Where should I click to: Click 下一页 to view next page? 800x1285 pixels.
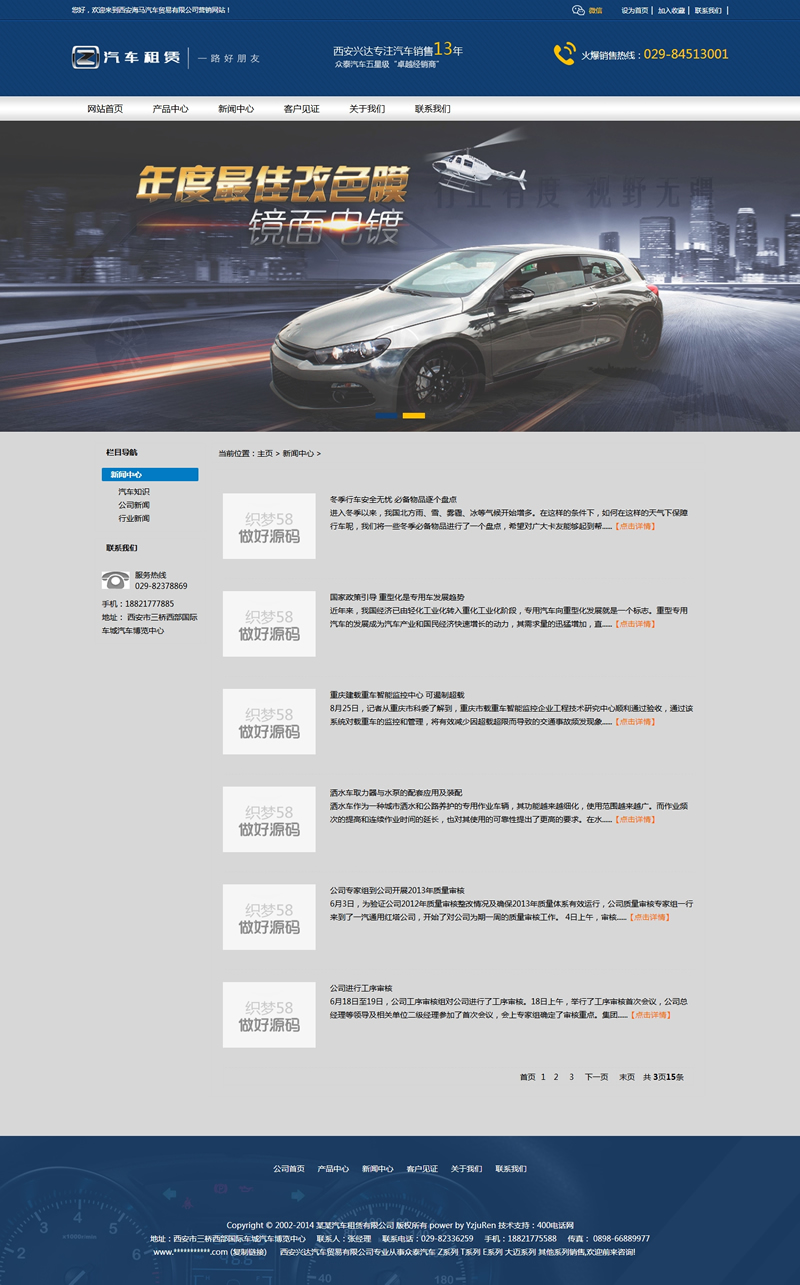tap(596, 1077)
